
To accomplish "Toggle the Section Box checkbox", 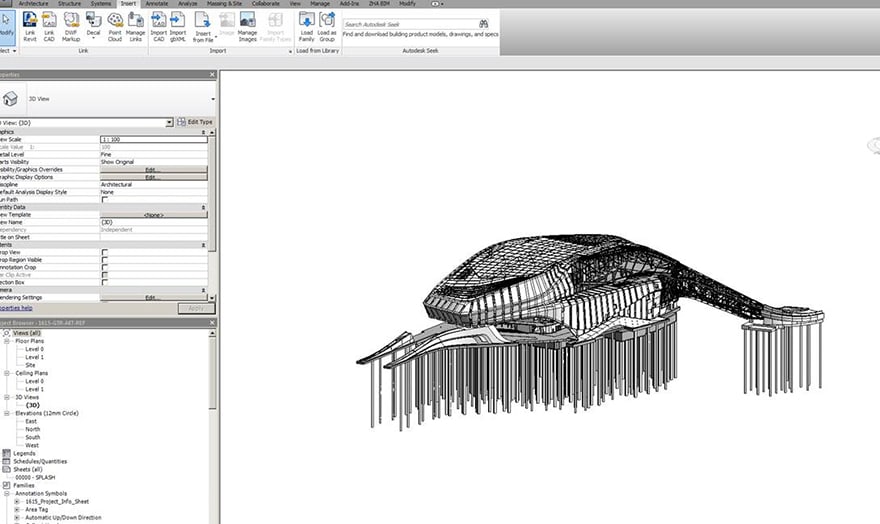I will 105,282.
